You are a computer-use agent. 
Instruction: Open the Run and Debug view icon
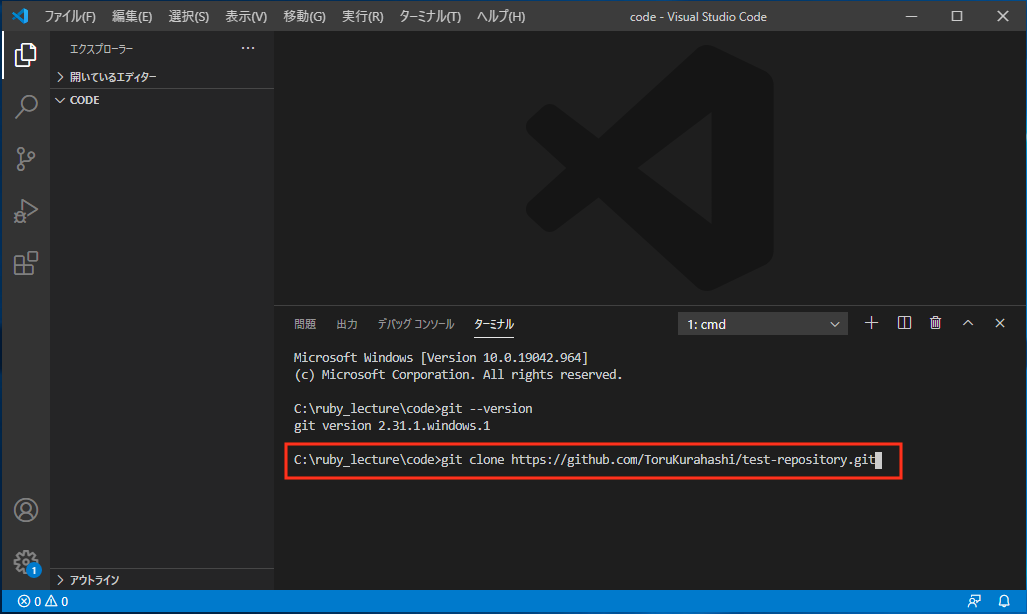(26, 211)
